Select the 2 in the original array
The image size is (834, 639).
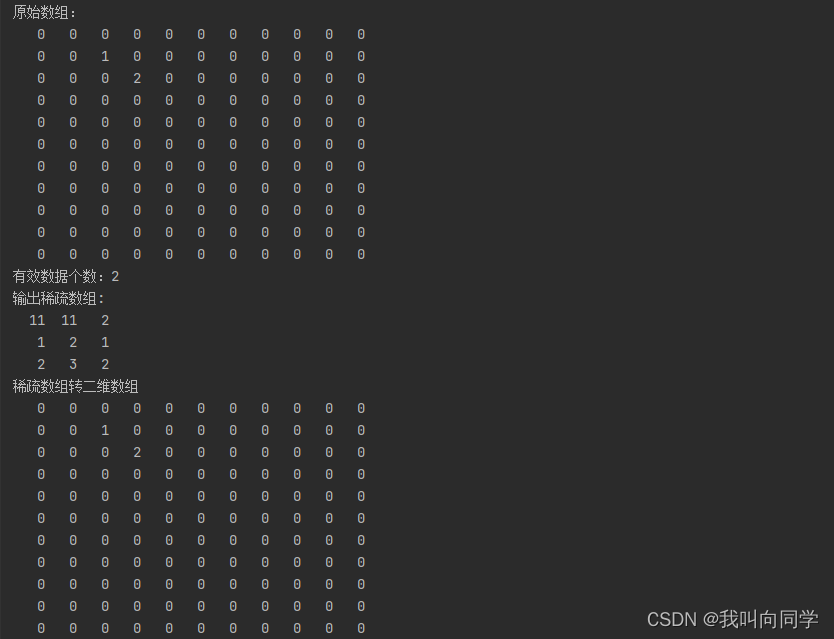click(x=137, y=79)
